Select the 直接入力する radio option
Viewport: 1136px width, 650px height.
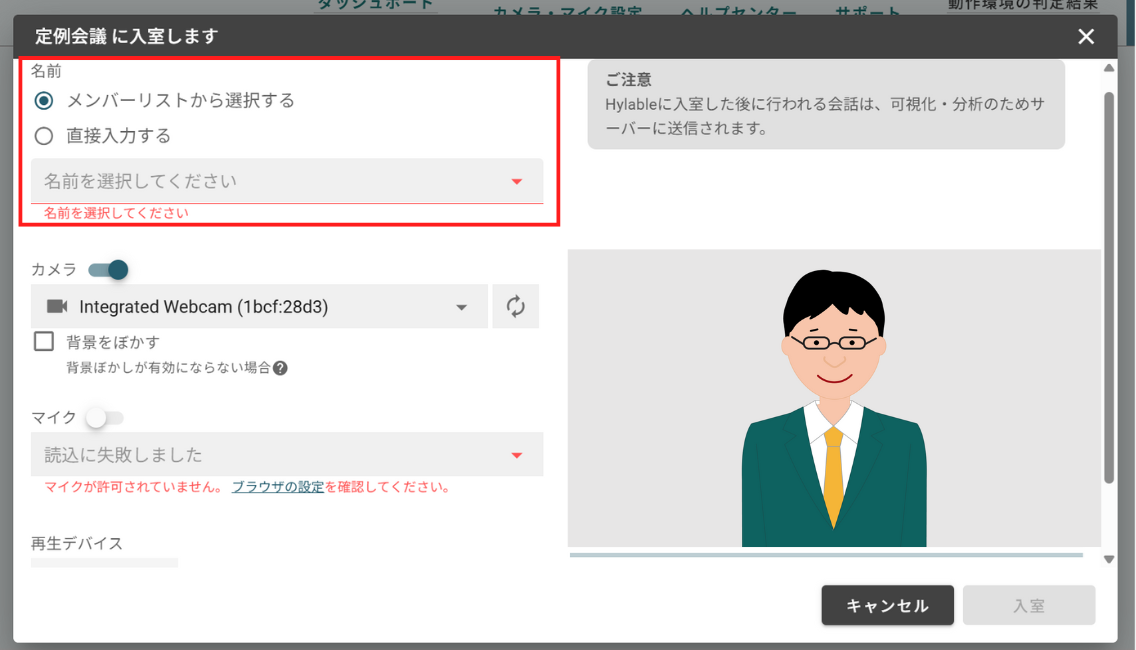(43, 136)
